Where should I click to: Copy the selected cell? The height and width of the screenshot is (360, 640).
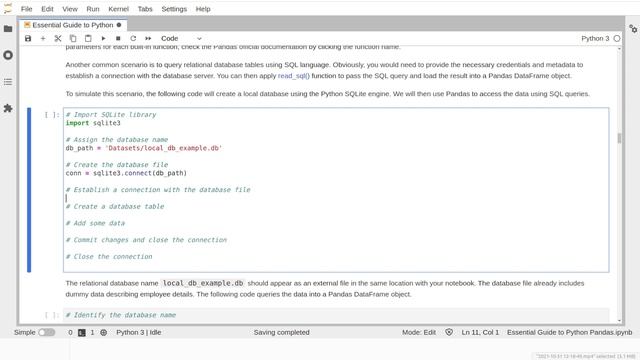(x=73, y=38)
